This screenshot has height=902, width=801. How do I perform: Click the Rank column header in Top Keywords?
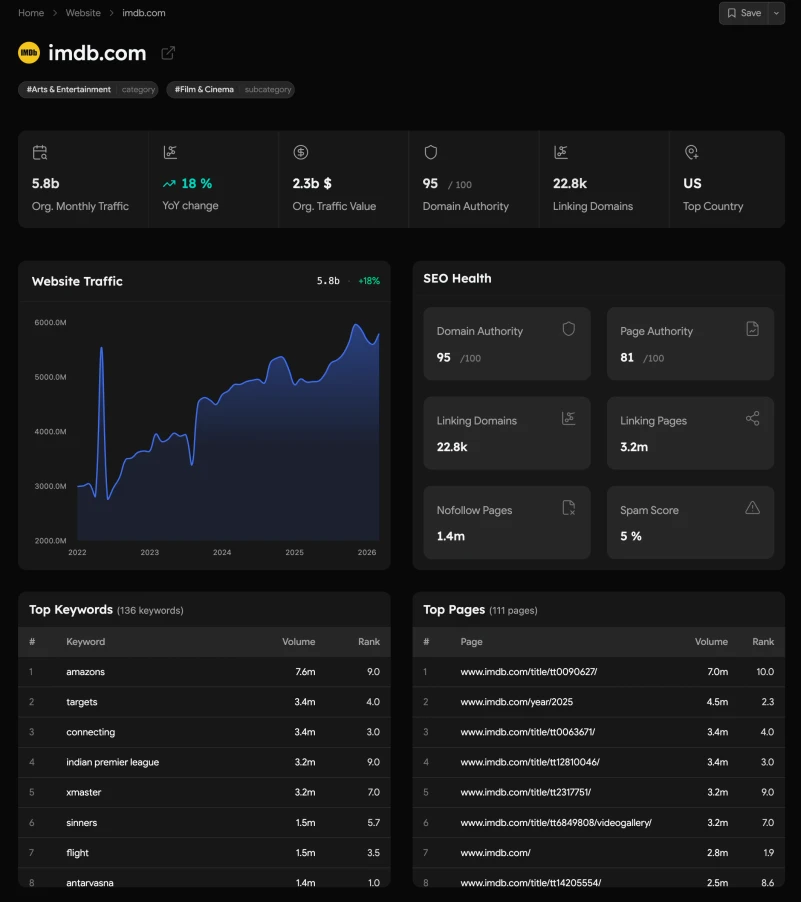369,642
